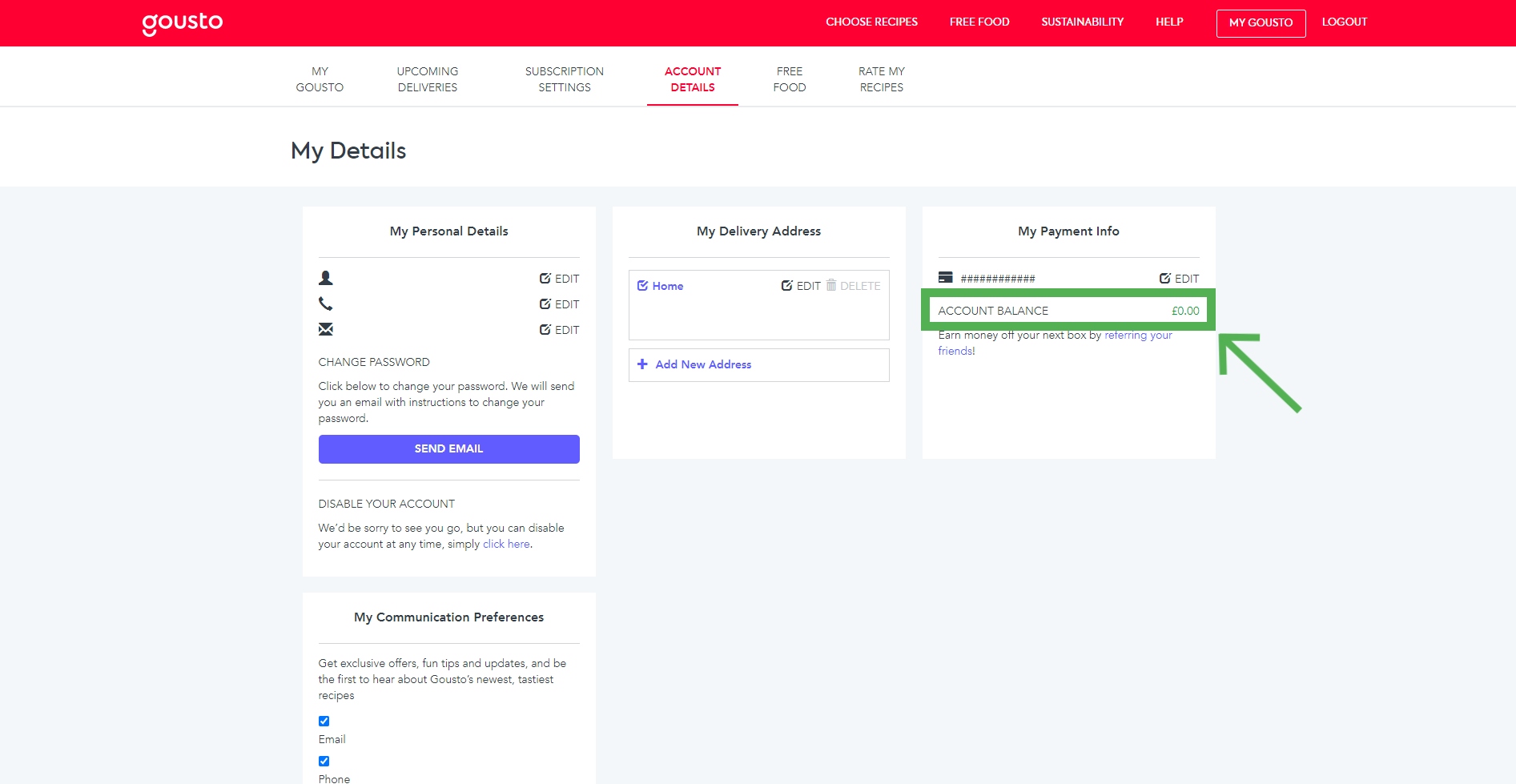Open the Free Food sub-navigation tab

click(790, 79)
